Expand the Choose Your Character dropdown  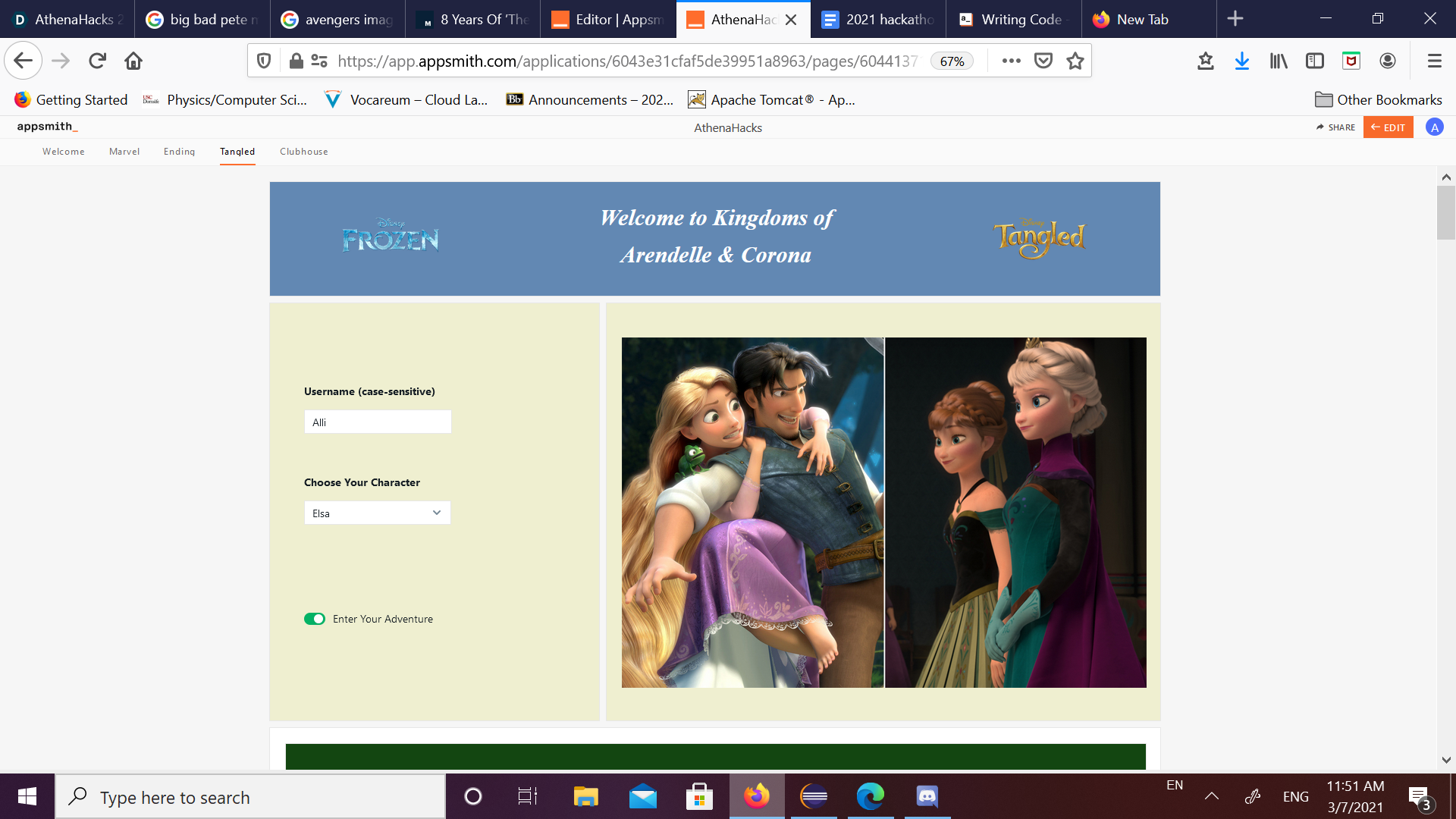click(x=378, y=513)
